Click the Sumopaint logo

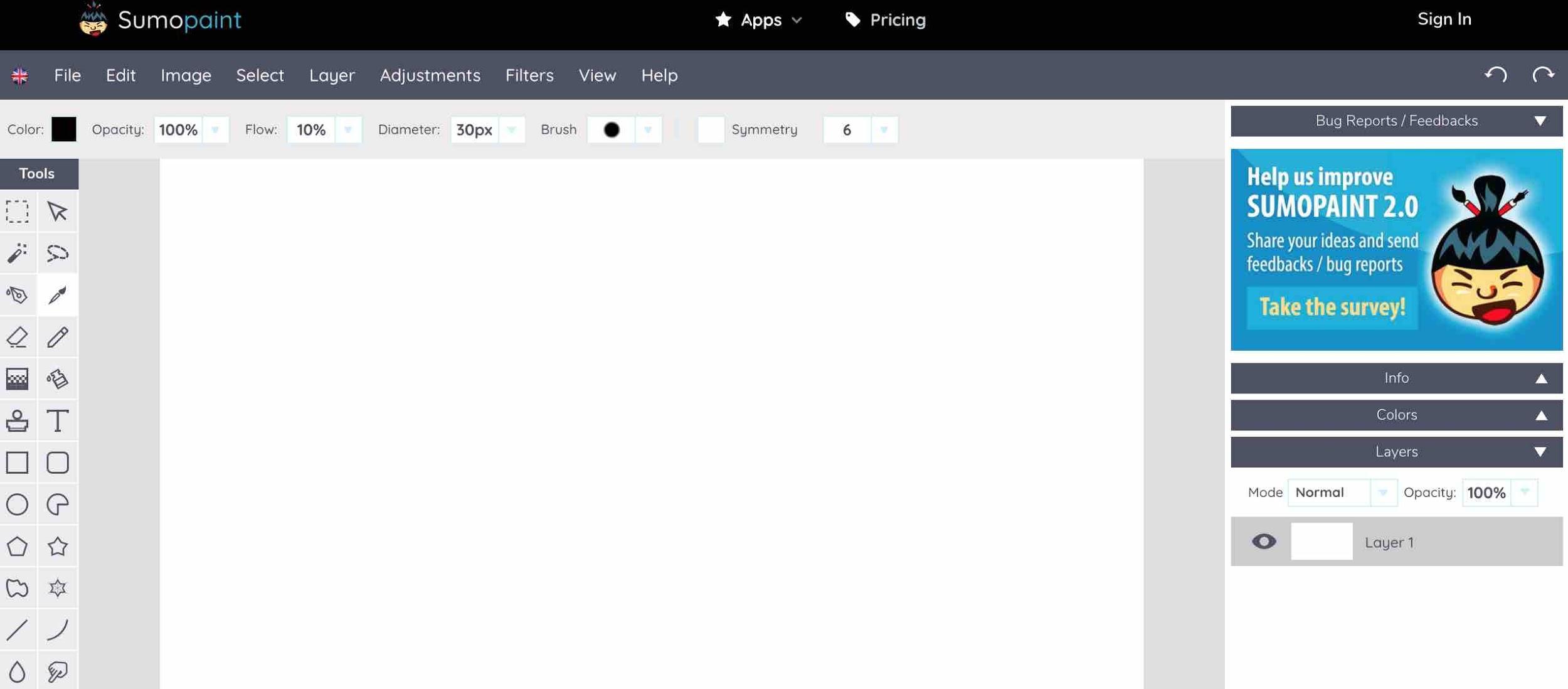[x=160, y=19]
